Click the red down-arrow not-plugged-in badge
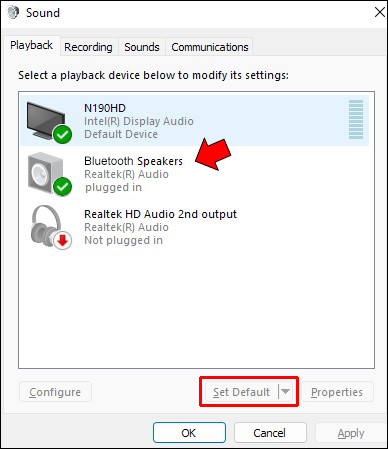This screenshot has width=388, height=449. click(x=62, y=240)
